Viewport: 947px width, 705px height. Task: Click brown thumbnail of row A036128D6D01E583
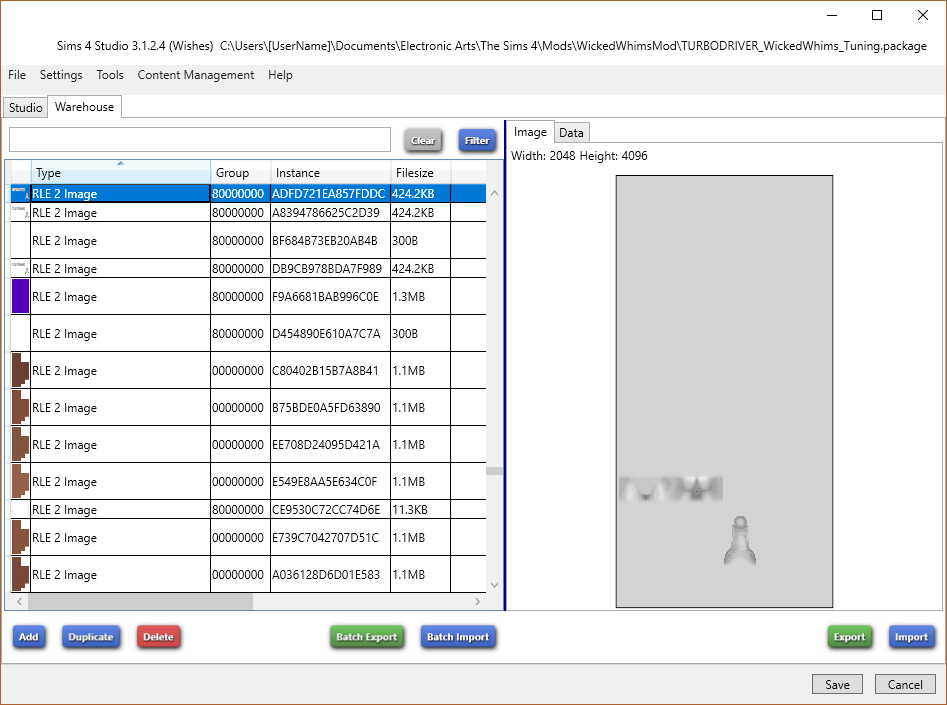coord(21,574)
